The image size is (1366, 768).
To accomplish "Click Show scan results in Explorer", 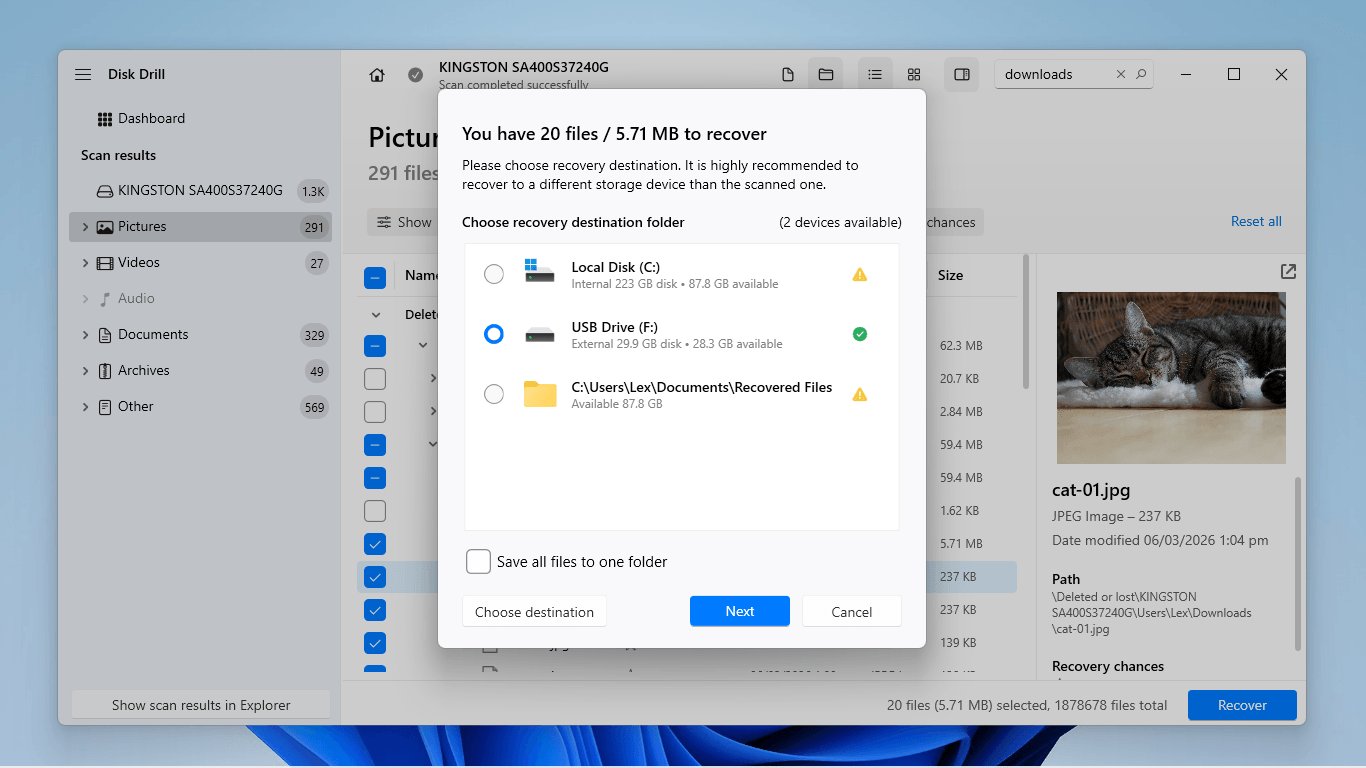I will pyautogui.click(x=201, y=705).
